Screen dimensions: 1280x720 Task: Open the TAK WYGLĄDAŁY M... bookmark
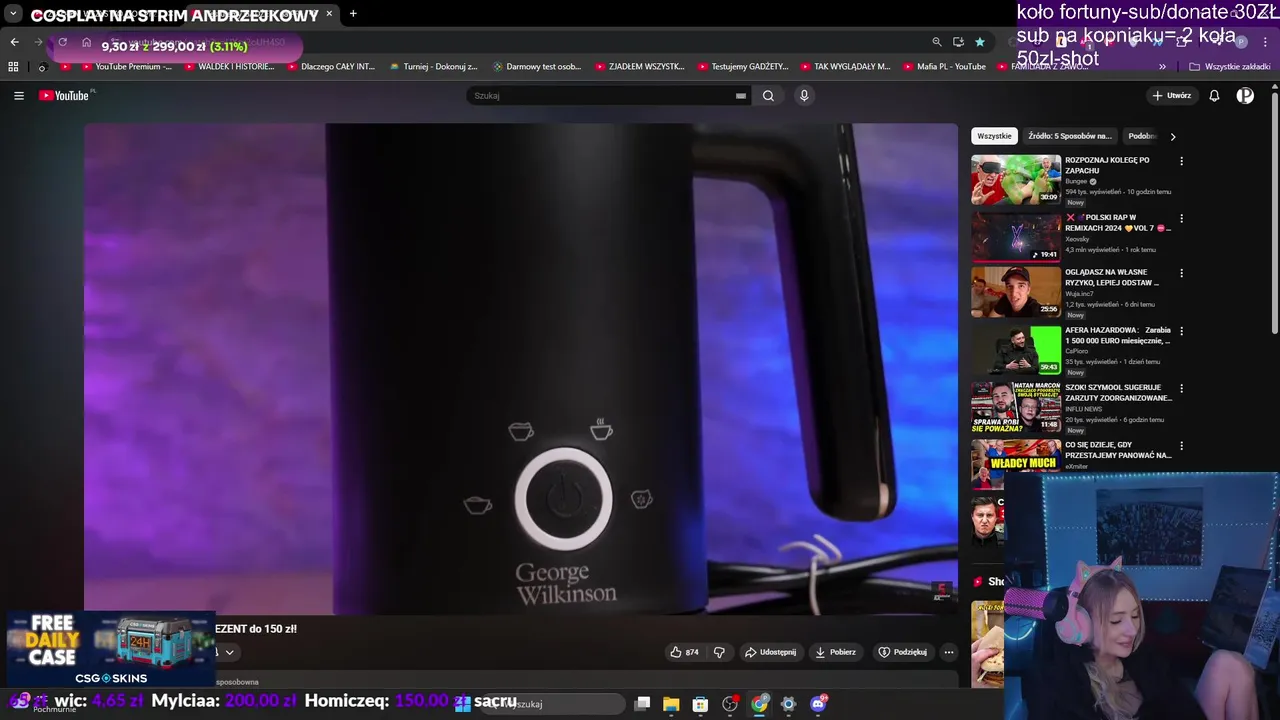pyautogui.click(x=845, y=67)
